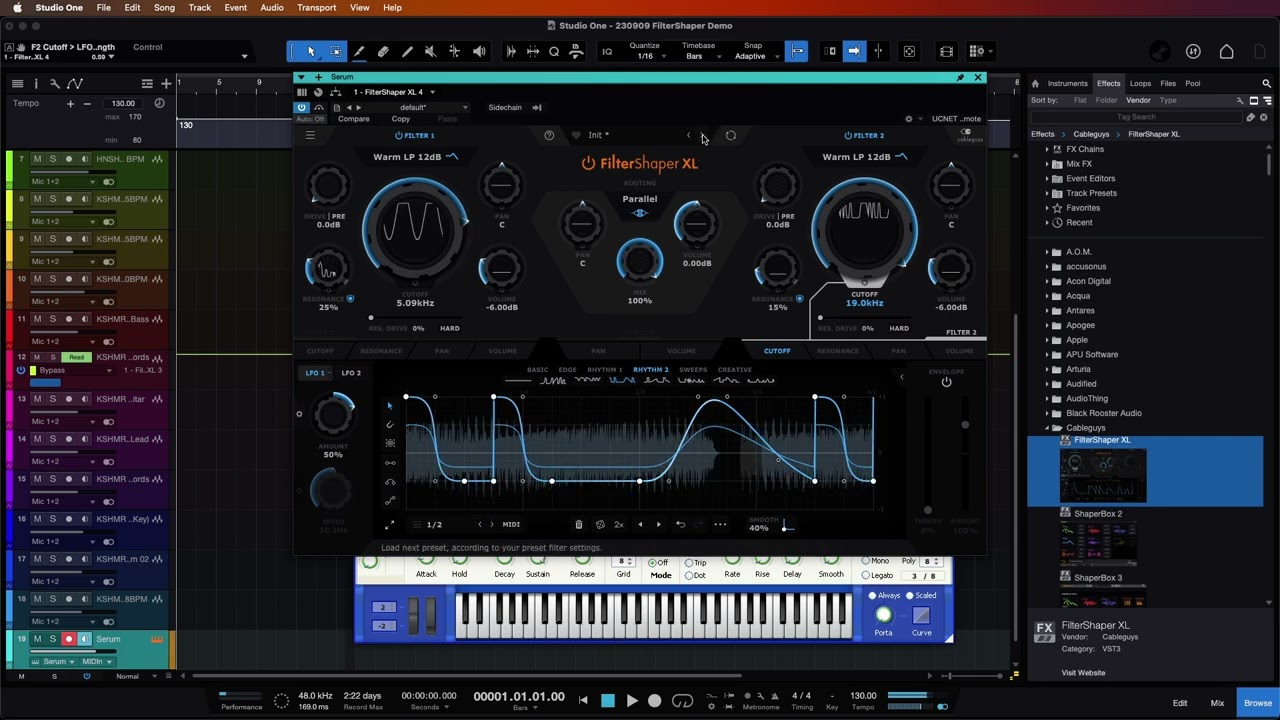
Task: Select the LFO 2 tab
Action: click(x=351, y=373)
